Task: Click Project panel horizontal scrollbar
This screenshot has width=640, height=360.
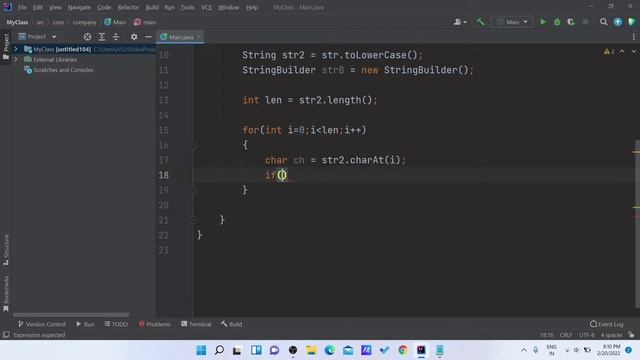Action: [71, 315]
